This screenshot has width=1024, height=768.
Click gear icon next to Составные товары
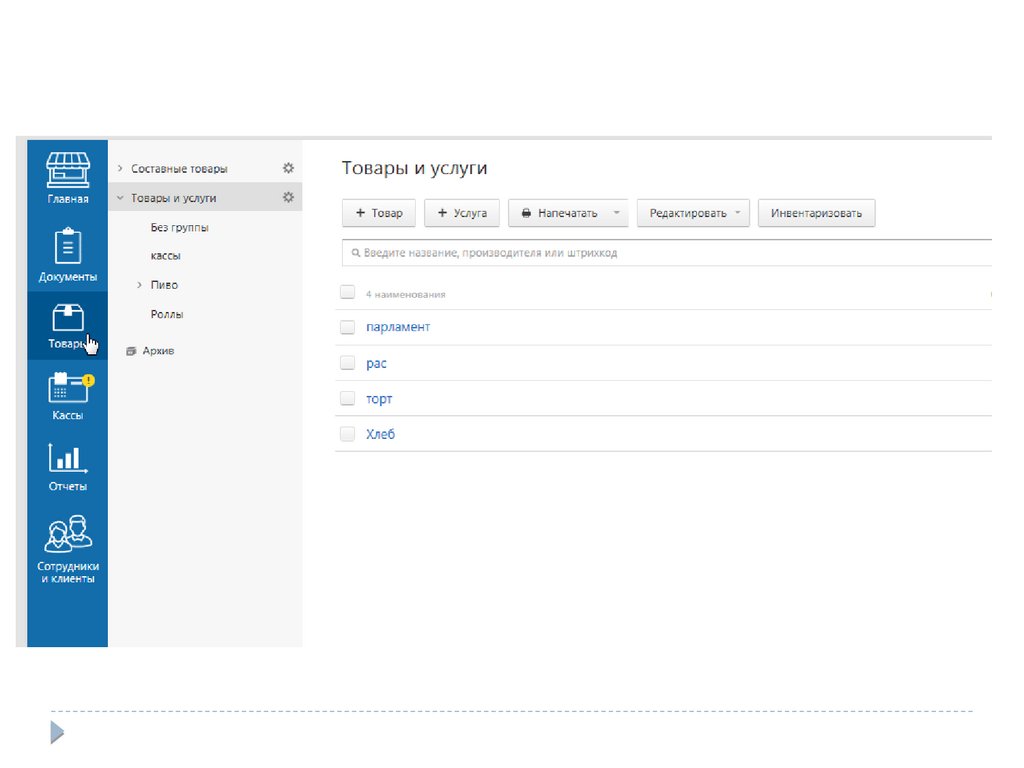tap(288, 168)
